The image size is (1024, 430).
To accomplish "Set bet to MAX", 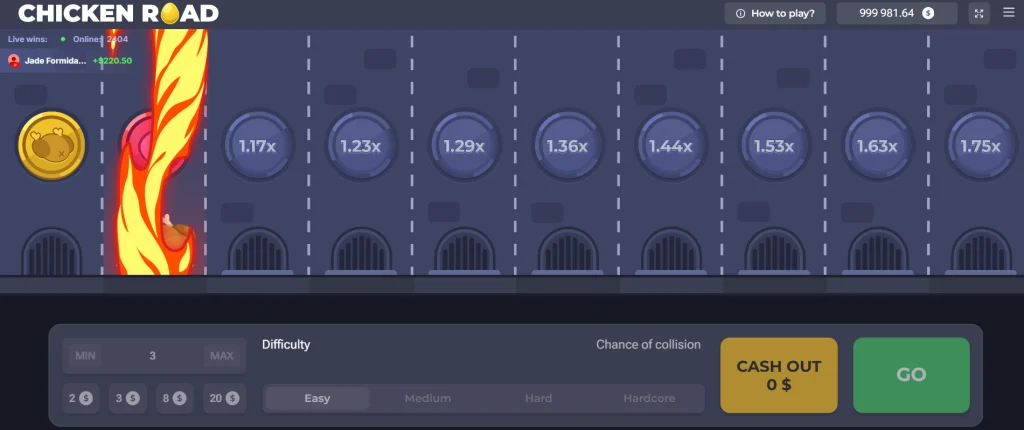I will click(222, 356).
